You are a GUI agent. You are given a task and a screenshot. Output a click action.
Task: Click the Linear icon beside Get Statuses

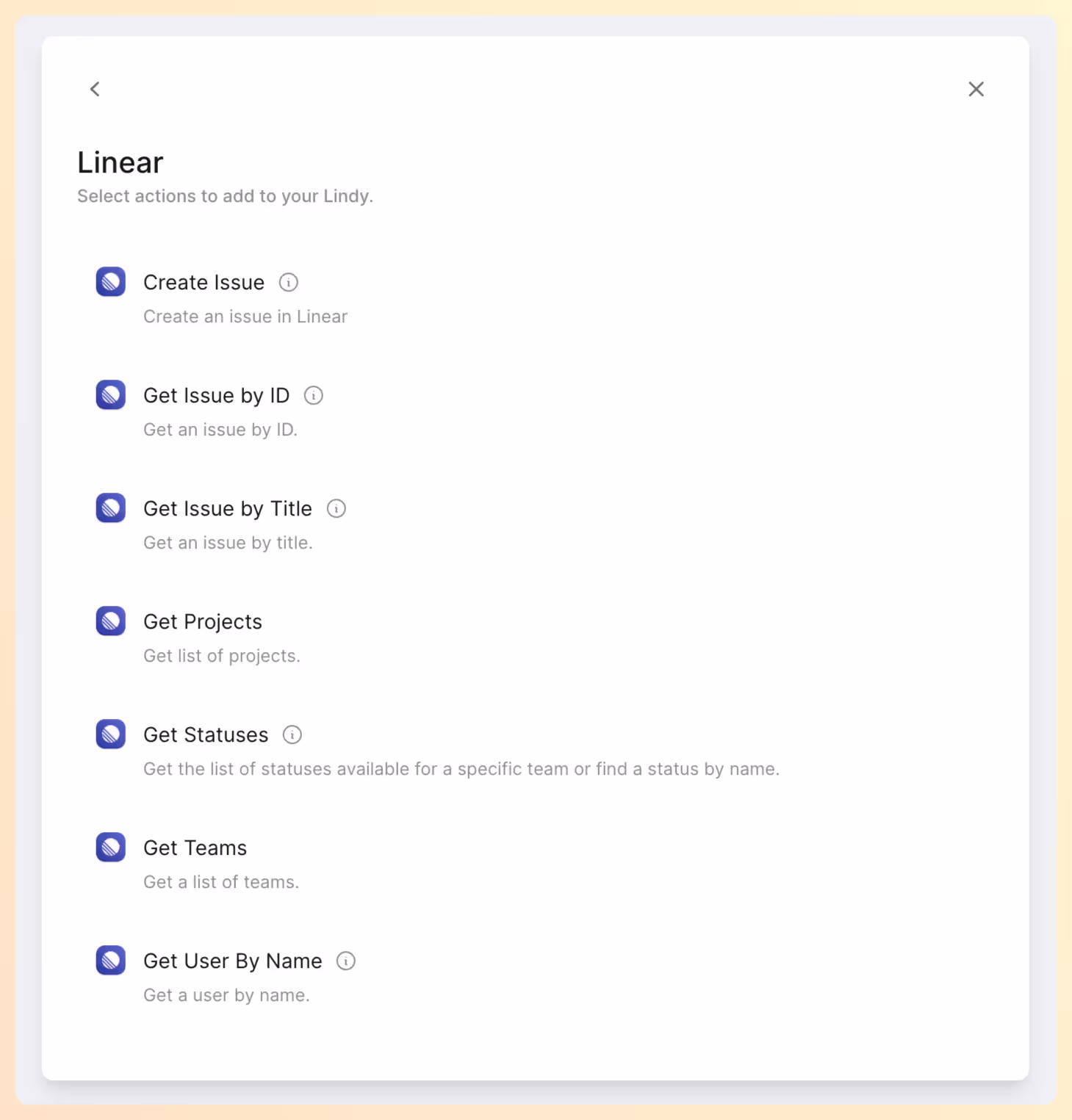coord(111,734)
